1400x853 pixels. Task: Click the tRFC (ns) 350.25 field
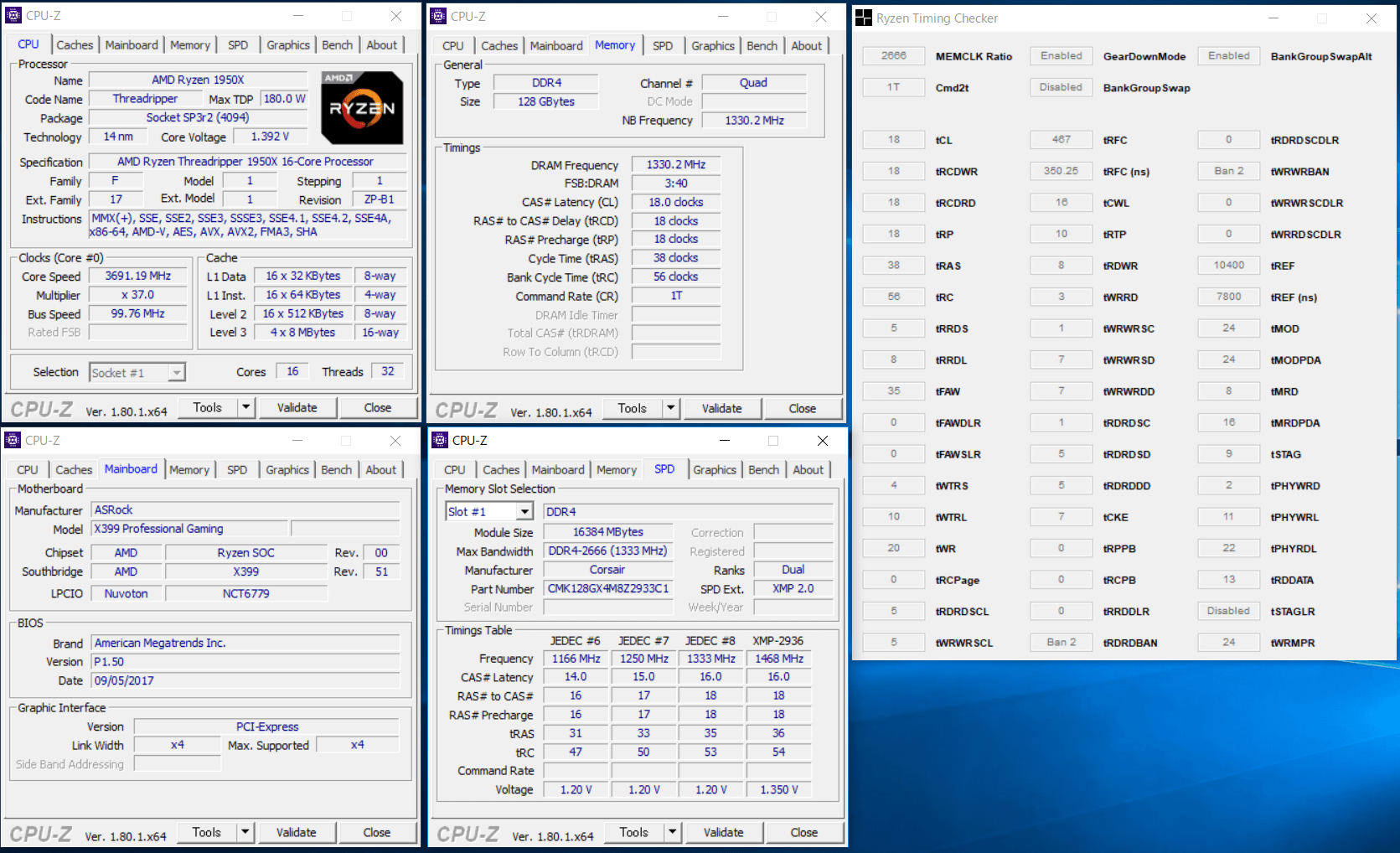(1062, 171)
